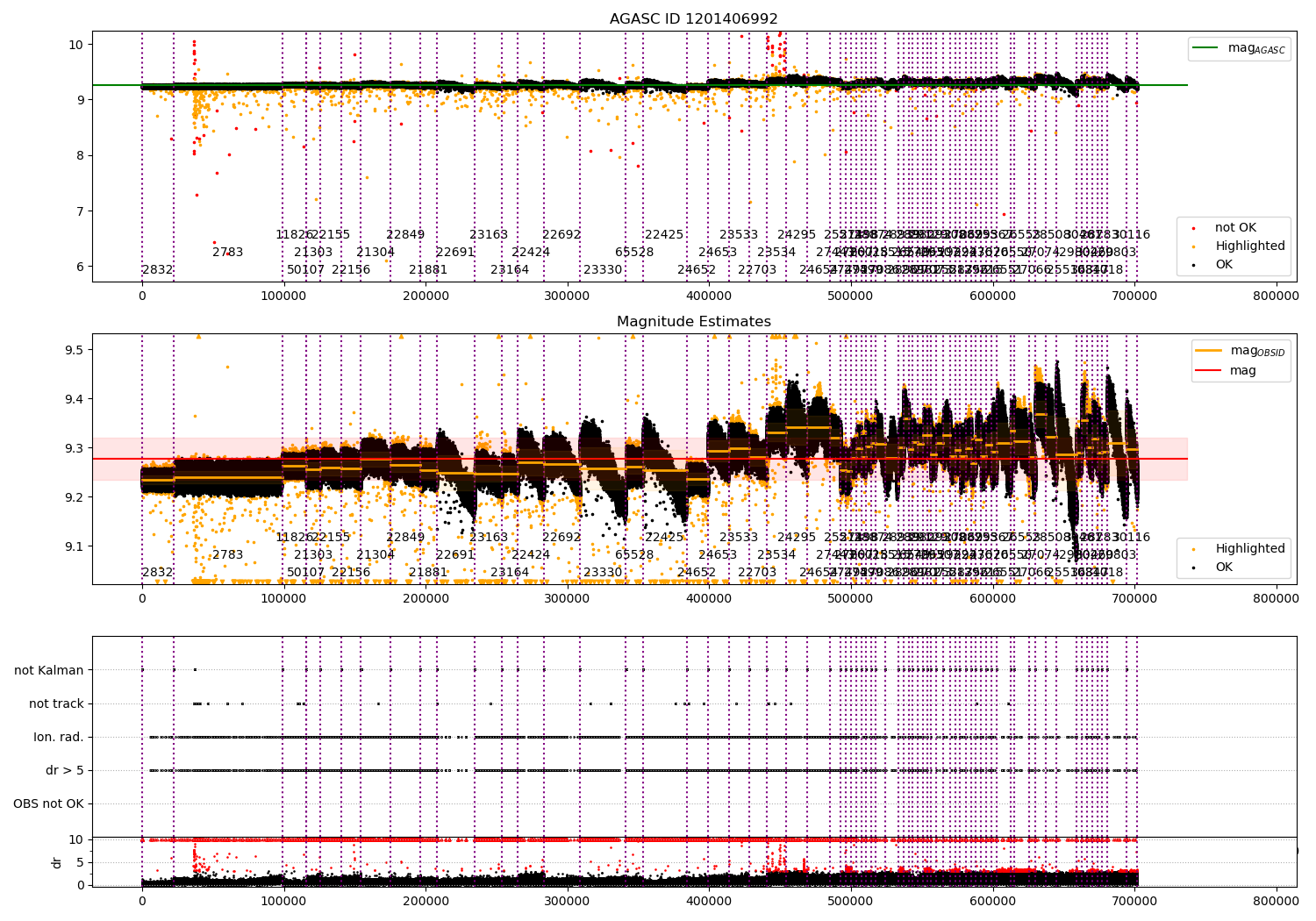Click OBSID label 65528 in the middle plot
Screen dimensions: 1316x921
click(x=634, y=555)
